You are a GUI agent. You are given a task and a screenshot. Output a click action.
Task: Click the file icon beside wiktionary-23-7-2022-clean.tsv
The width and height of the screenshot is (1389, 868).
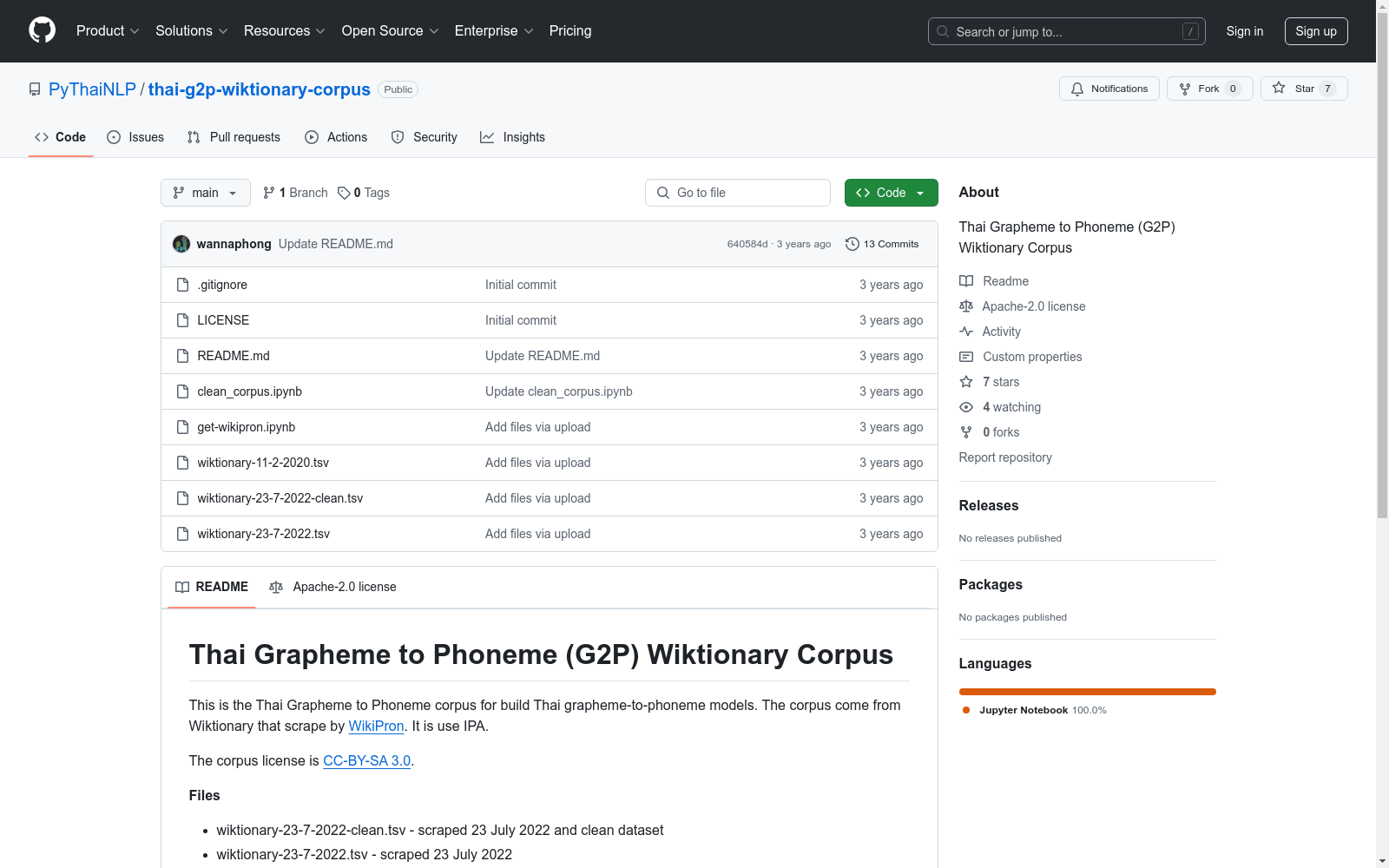coord(182,498)
